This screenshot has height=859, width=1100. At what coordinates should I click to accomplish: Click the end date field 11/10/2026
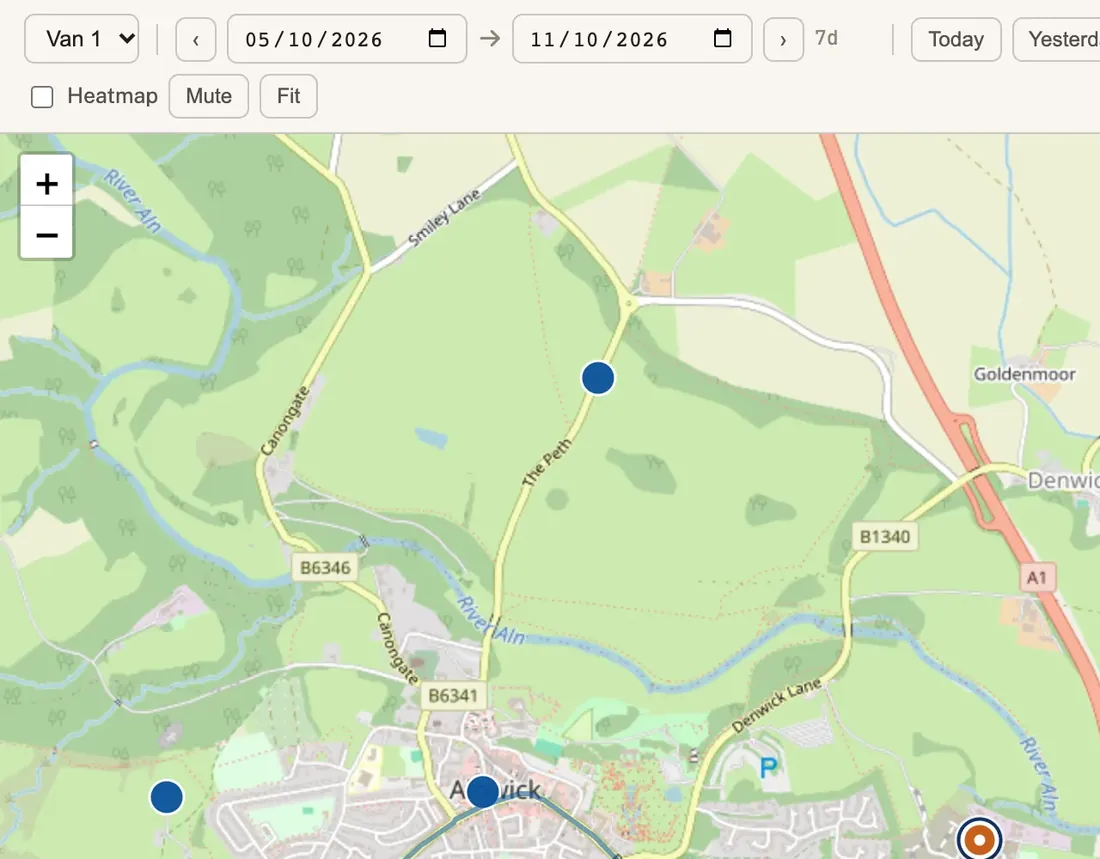click(632, 39)
